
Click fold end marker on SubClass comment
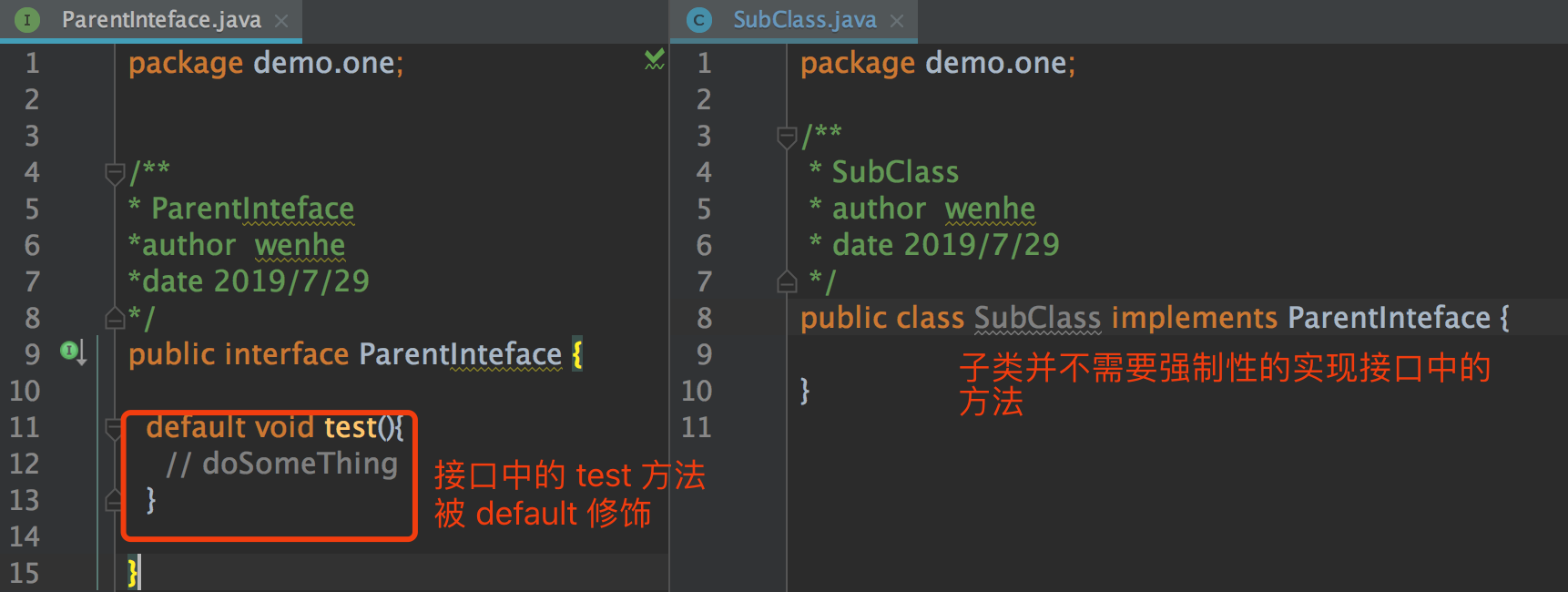787,281
